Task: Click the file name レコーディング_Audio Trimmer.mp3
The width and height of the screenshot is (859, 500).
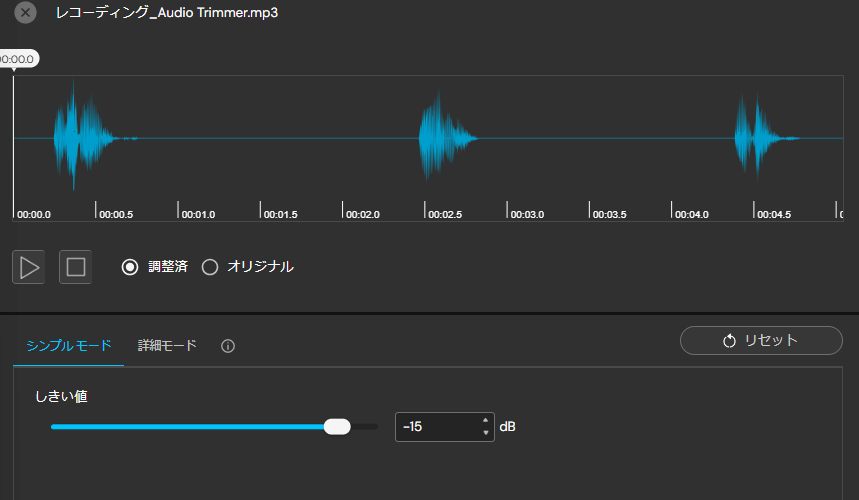Action: [167, 13]
